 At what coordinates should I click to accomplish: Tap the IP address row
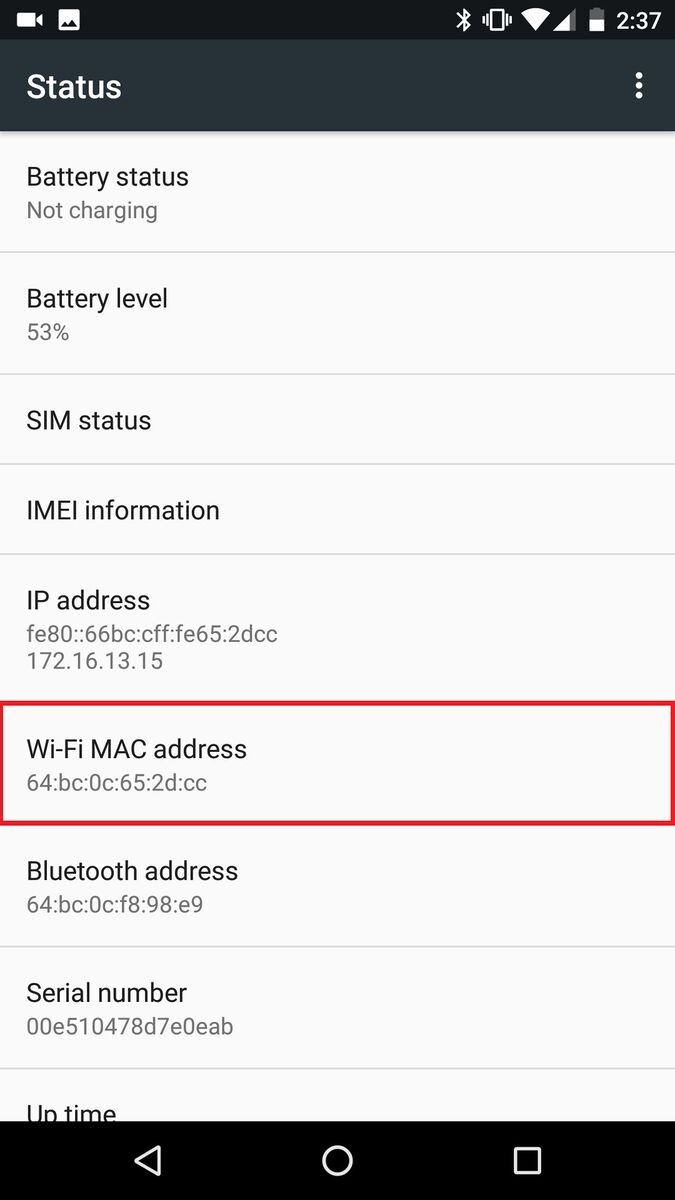pyautogui.click(x=337, y=628)
